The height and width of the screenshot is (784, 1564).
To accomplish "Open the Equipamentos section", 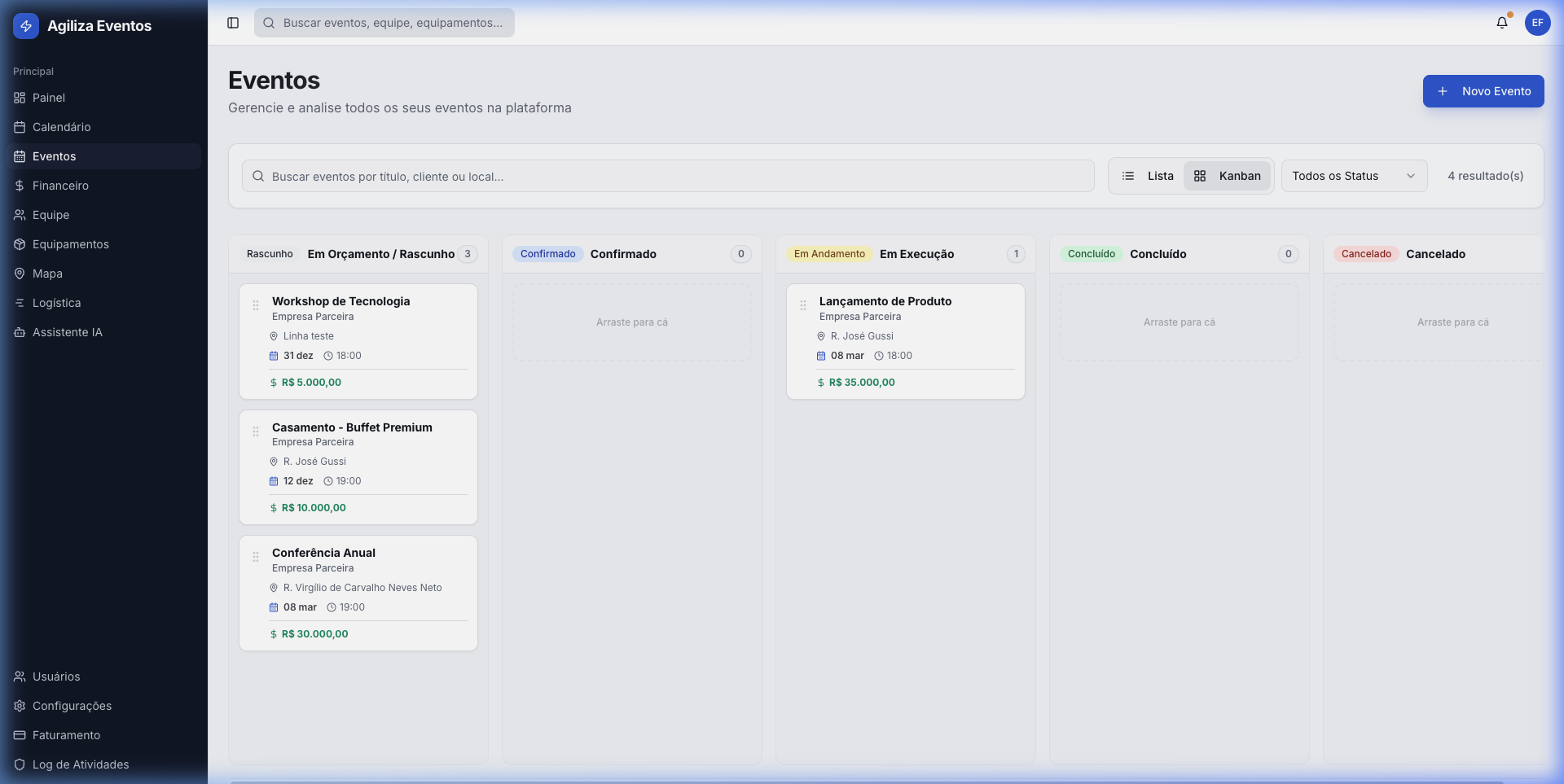I will click(x=70, y=244).
